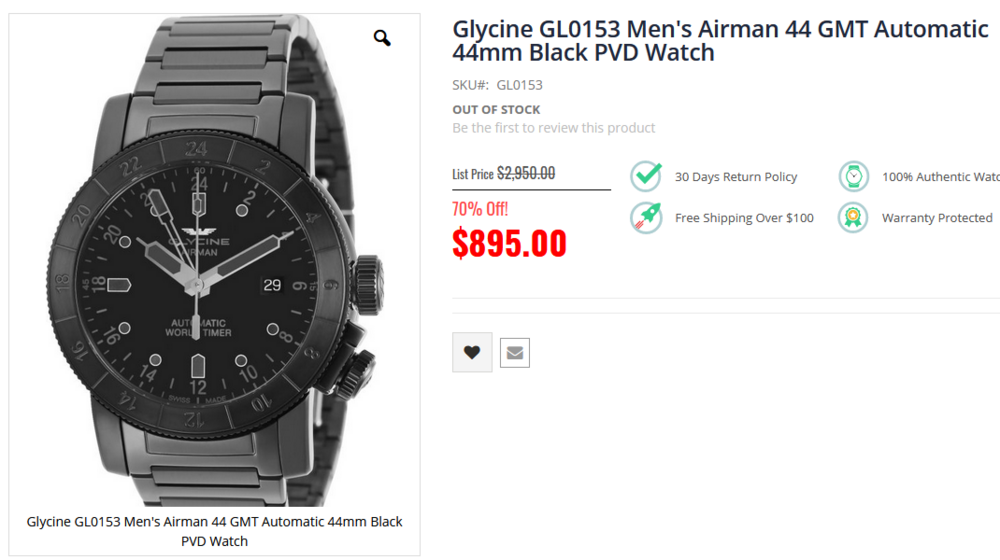Click the warranty ribbon badge icon

pyautogui.click(x=853, y=217)
